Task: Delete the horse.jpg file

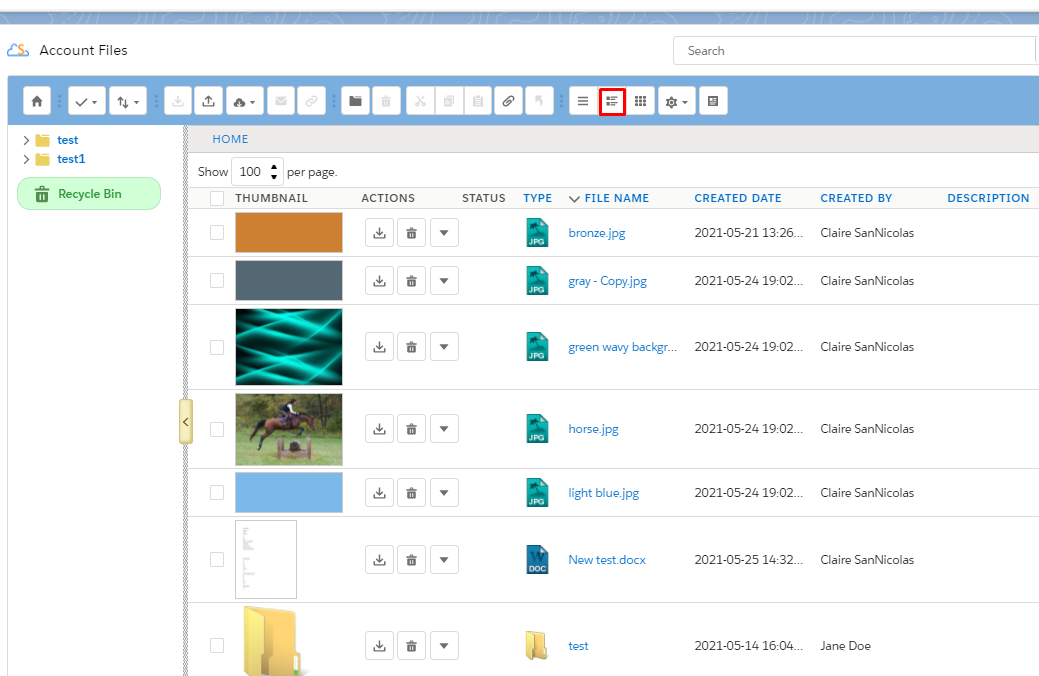Action: [x=411, y=429]
